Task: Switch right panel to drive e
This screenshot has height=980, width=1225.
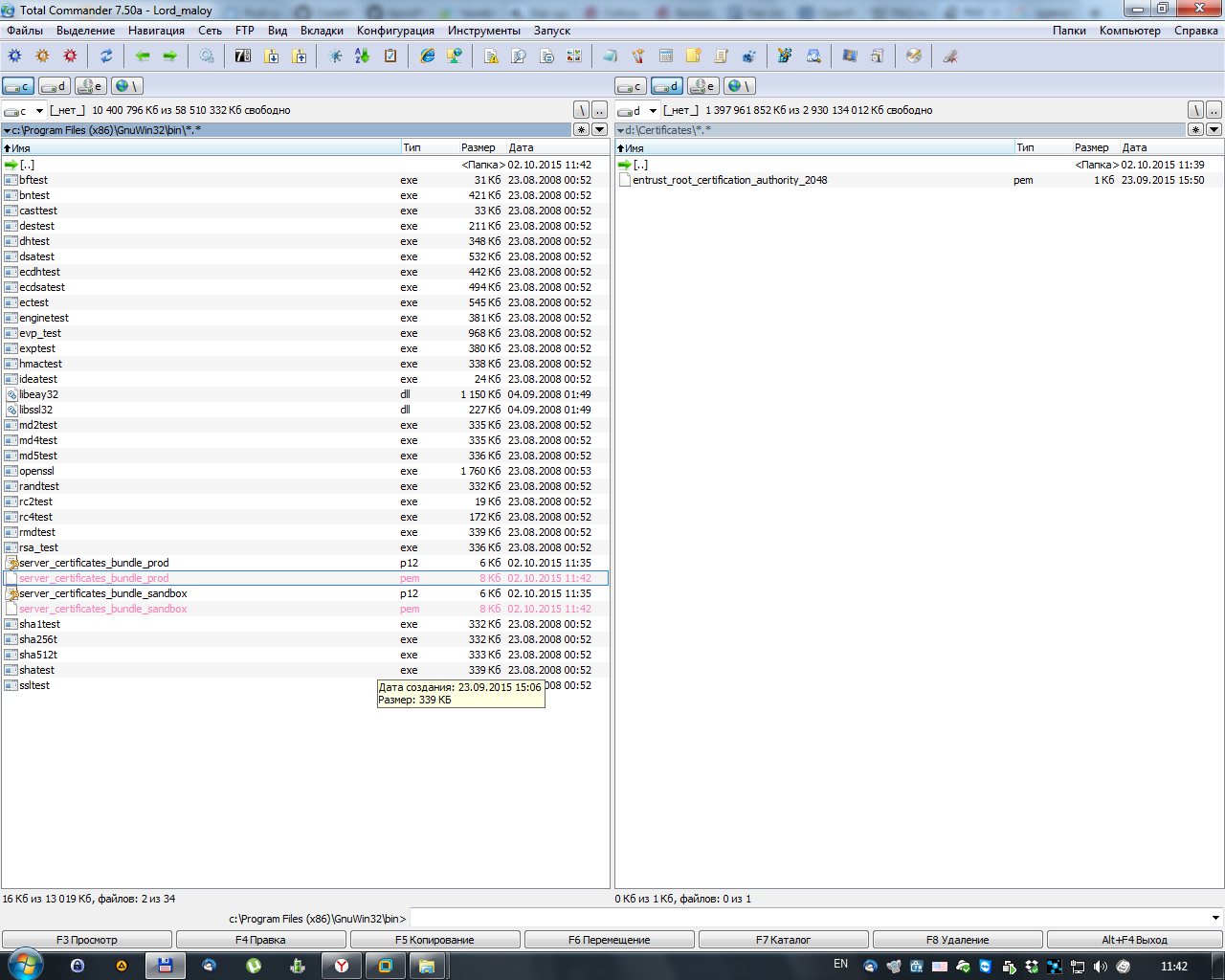Action: click(x=703, y=86)
